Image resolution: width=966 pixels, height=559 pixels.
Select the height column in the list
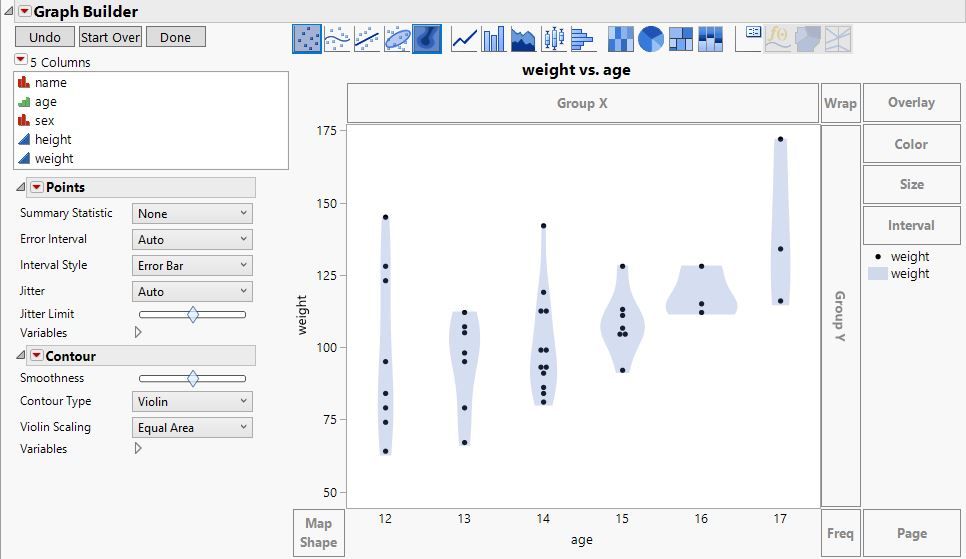tap(53, 139)
